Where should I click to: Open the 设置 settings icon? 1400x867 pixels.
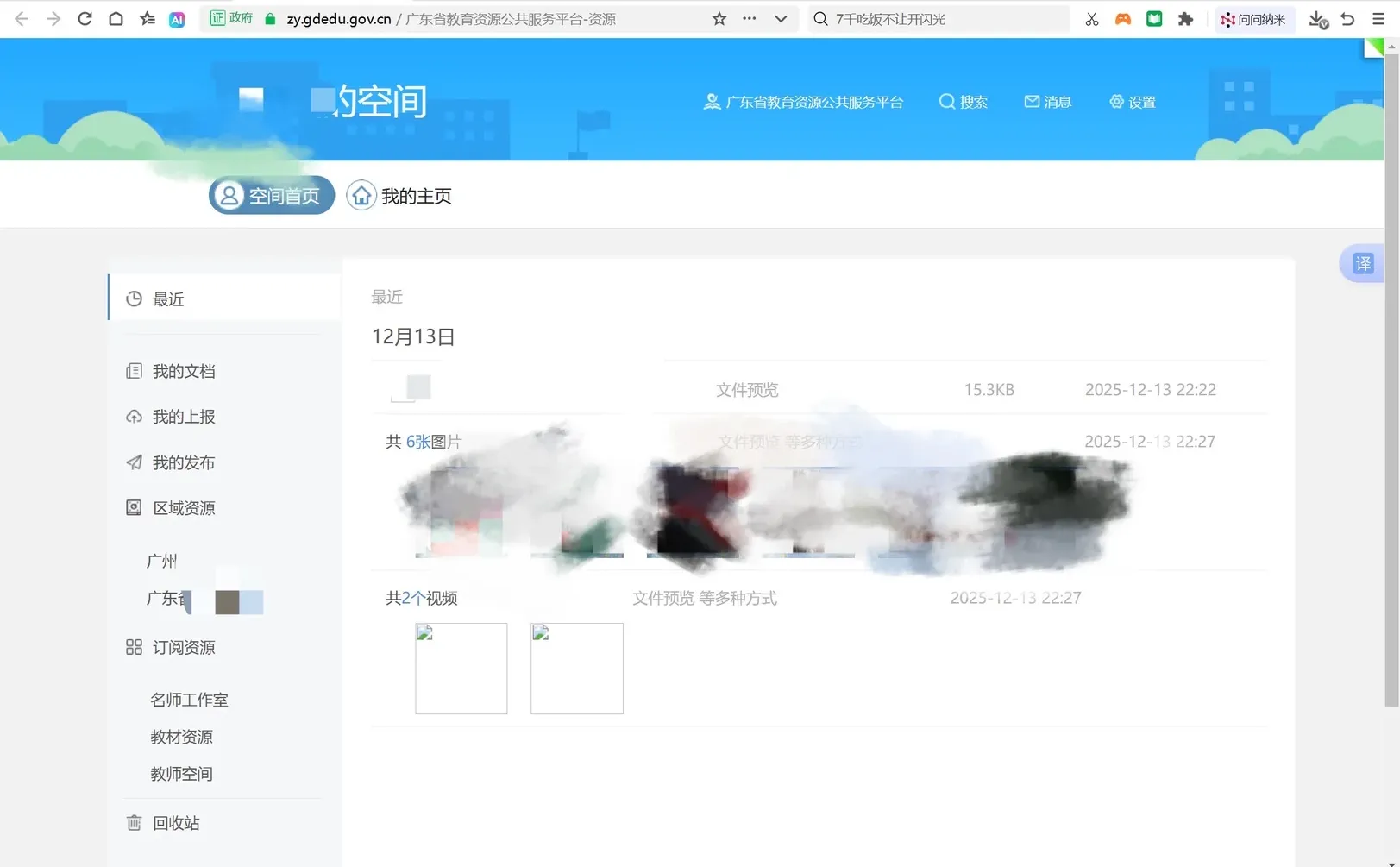click(1132, 101)
